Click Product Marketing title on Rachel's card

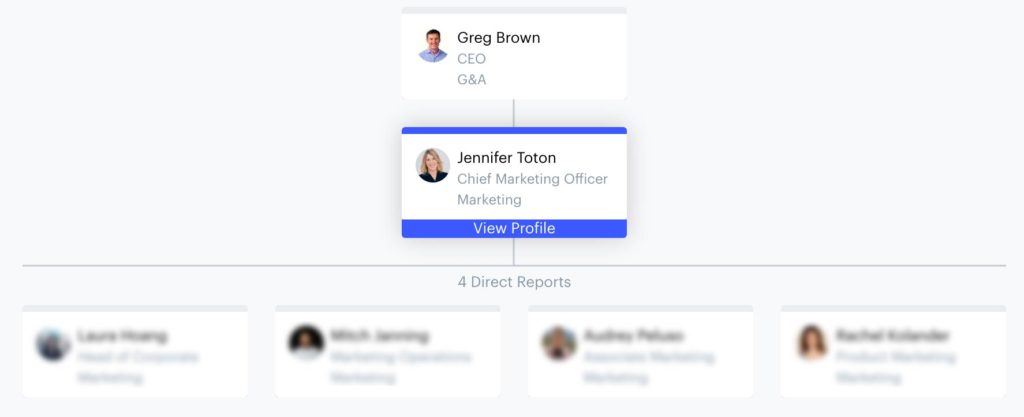coord(893,357)
